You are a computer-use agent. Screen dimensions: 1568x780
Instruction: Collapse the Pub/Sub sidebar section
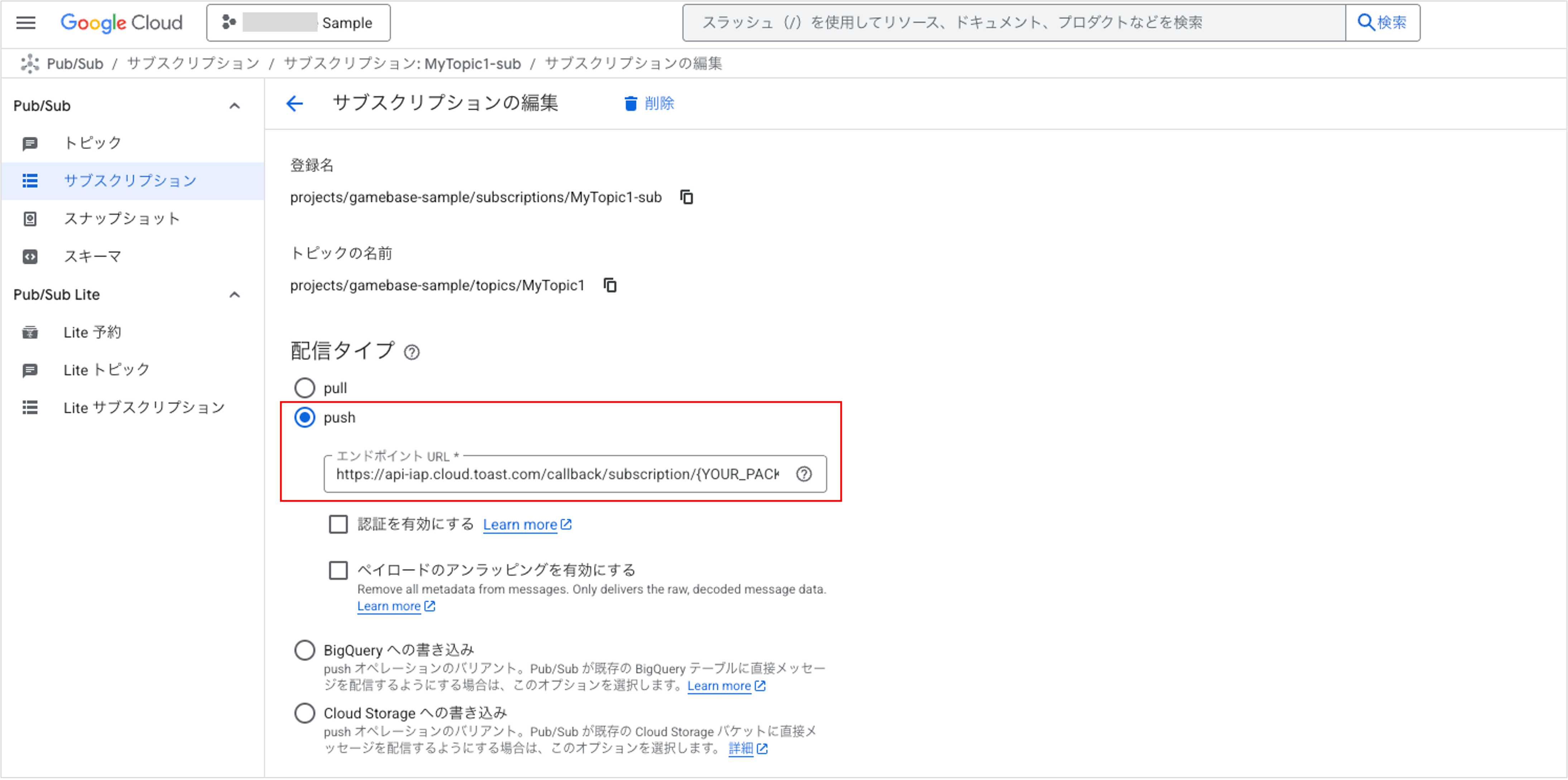tap(234, 106)
